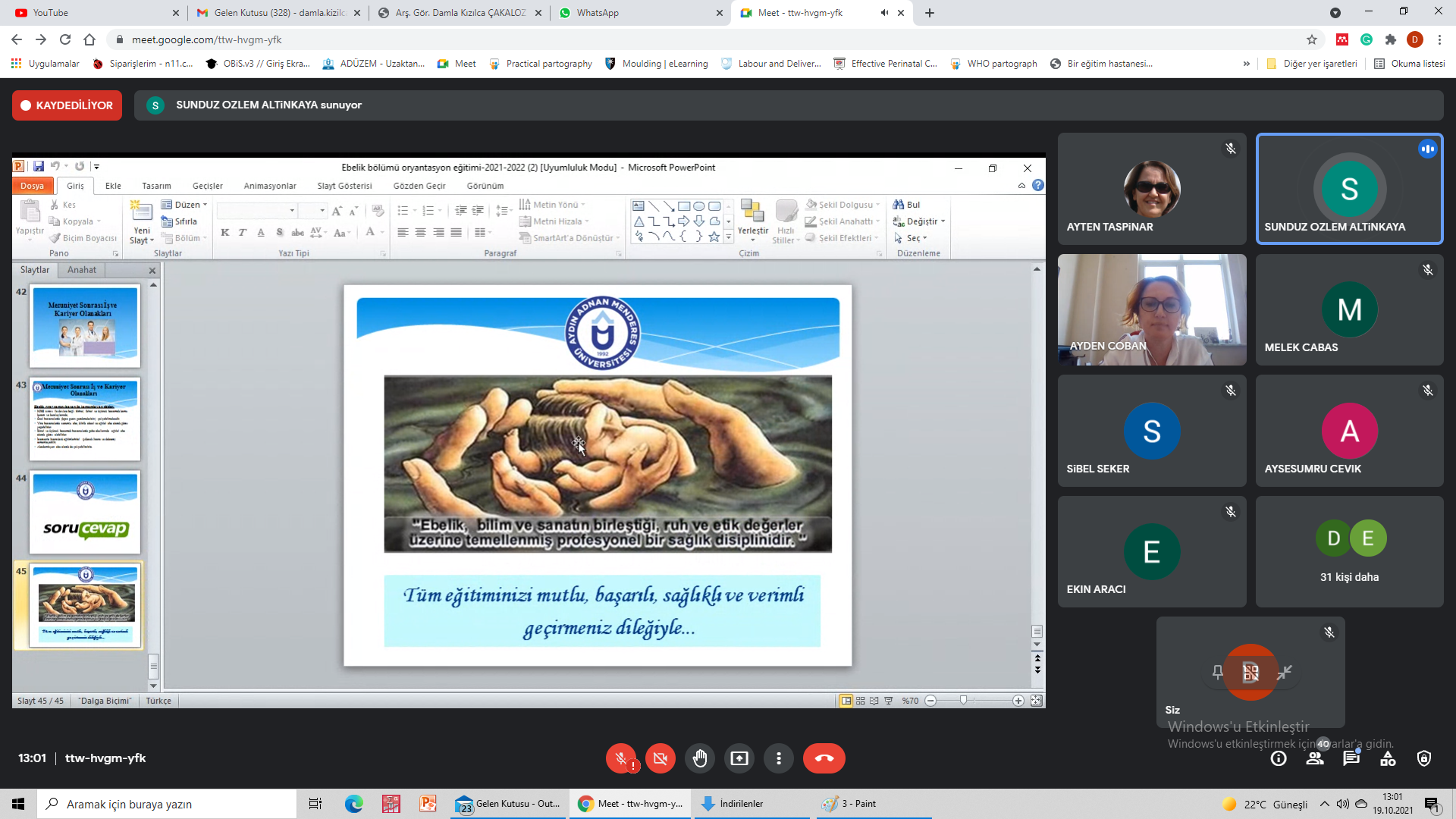Open the meeting details info icon
Image resolution: width=1456 pixels, height=819 pixels.
click(x=1279, y=758)
